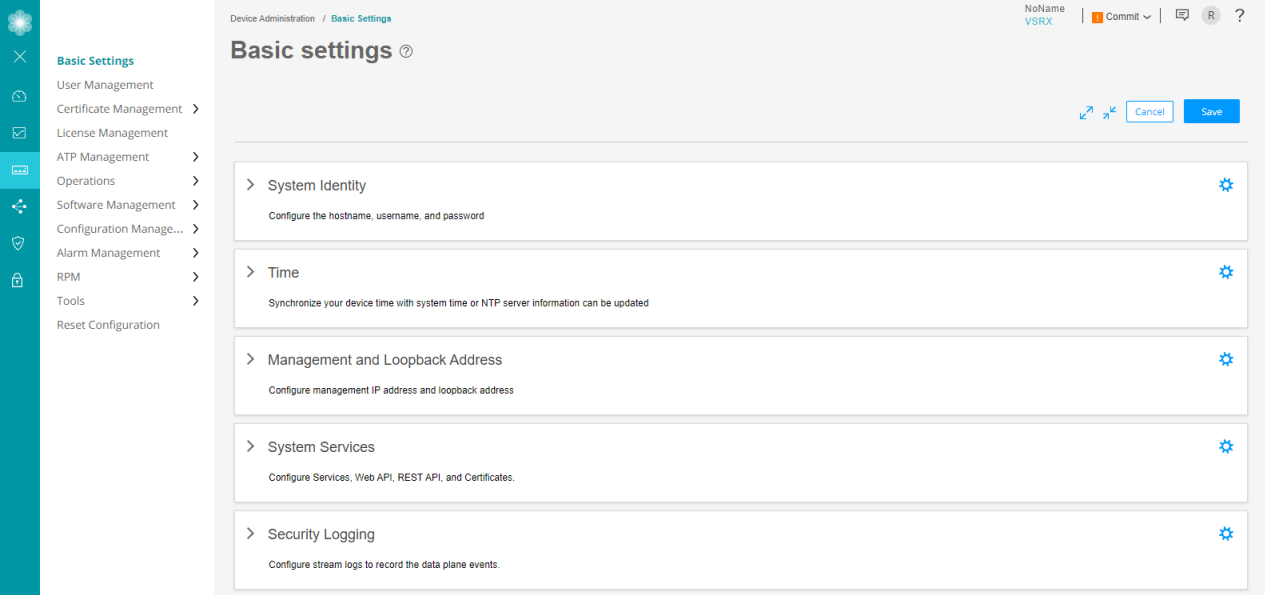The image size is (1265, 595).
Task: Expand the System Identity section
Action: pyautogui.click(x=251, y=185)
